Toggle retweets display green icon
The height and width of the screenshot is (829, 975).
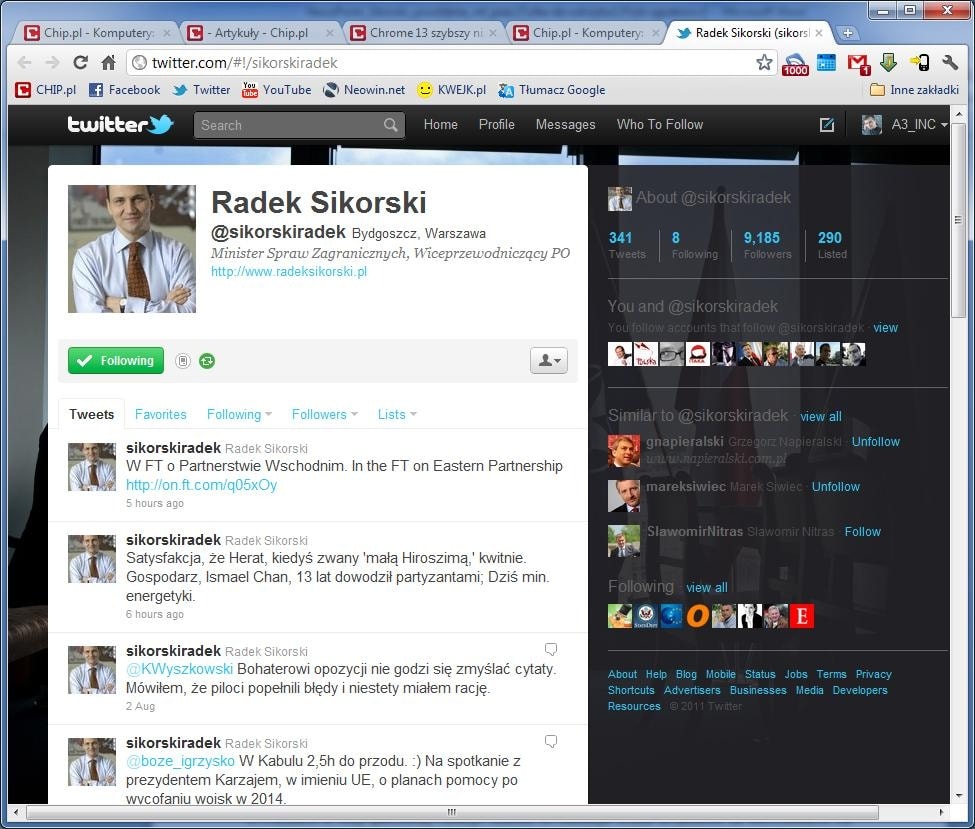[207, 361]
